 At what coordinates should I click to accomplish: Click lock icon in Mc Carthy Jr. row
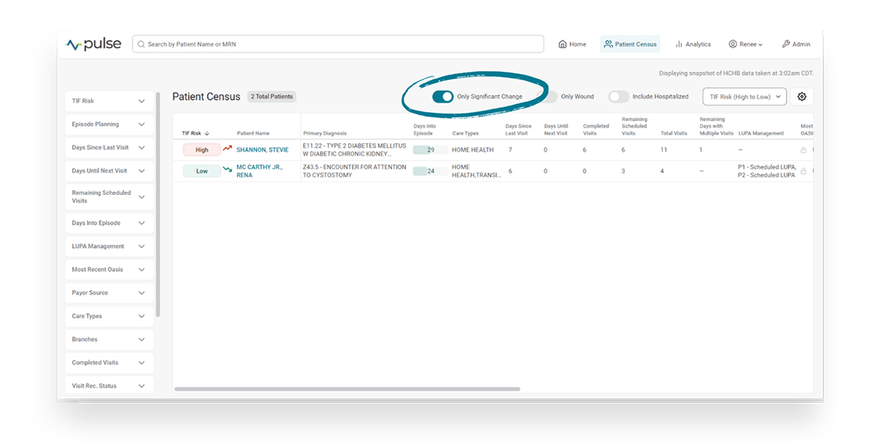[803, 171]
